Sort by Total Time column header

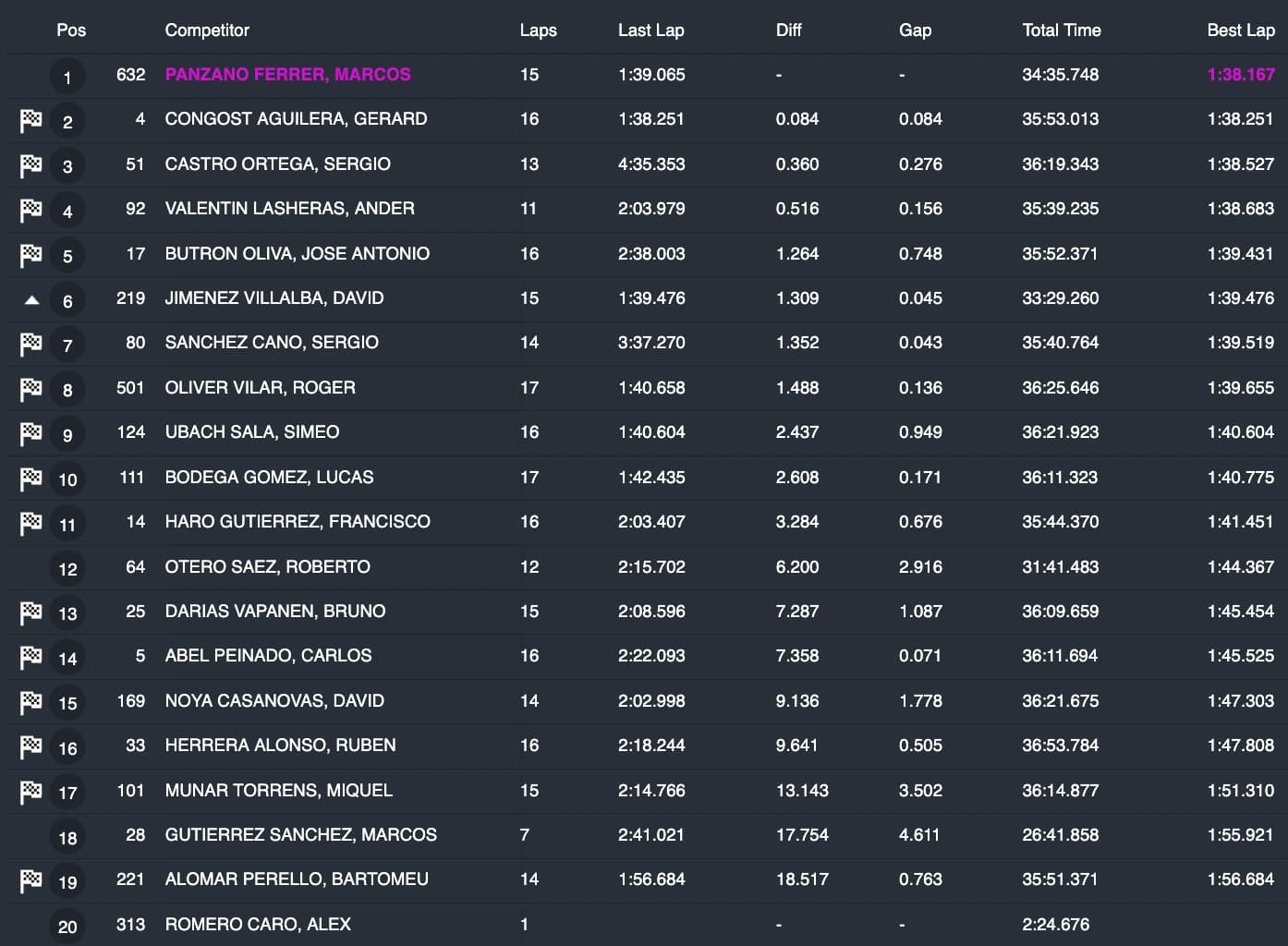pos(1061,30)
